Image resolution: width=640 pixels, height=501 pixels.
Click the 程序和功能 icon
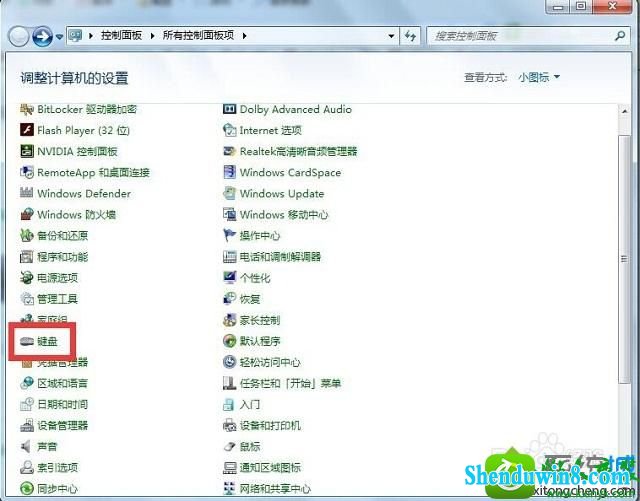pyautogui.click(x=27, y=257)
